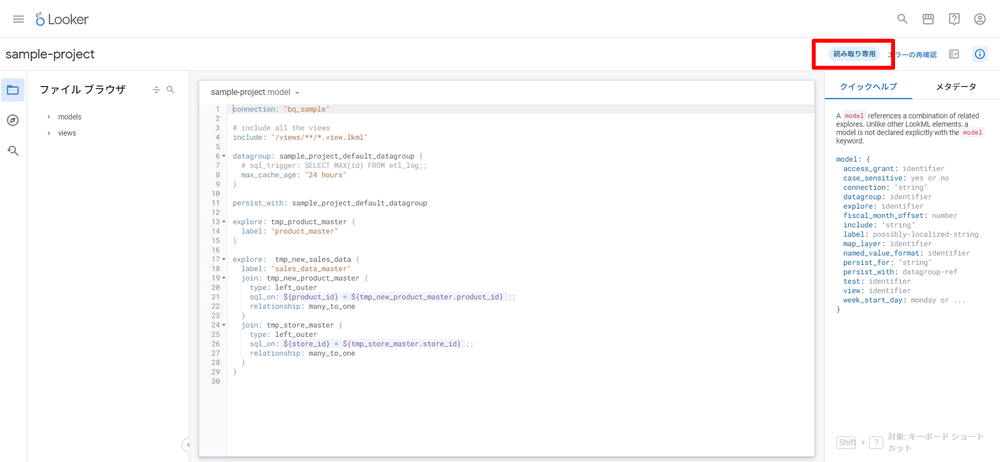This screenshot has height=462, width=1000.
Task: Open the object browser compass icon
Action: point(13,120)
